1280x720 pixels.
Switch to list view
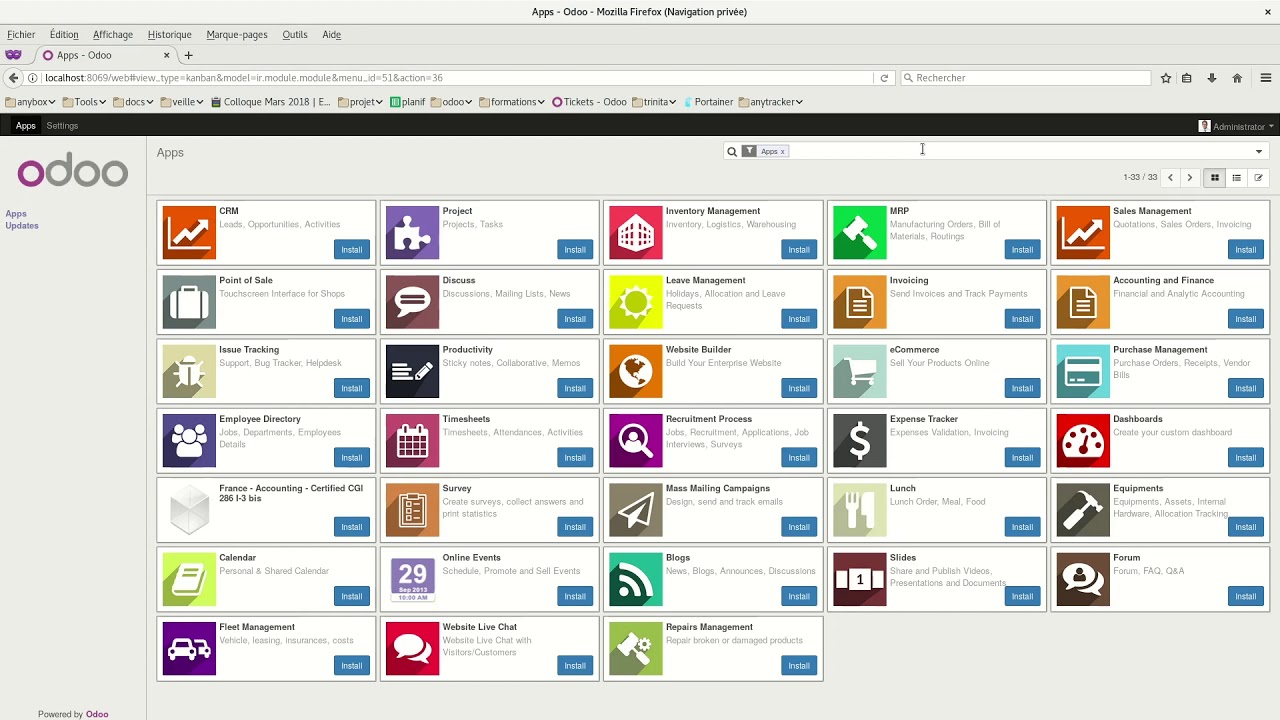(x=1237, y=178)
